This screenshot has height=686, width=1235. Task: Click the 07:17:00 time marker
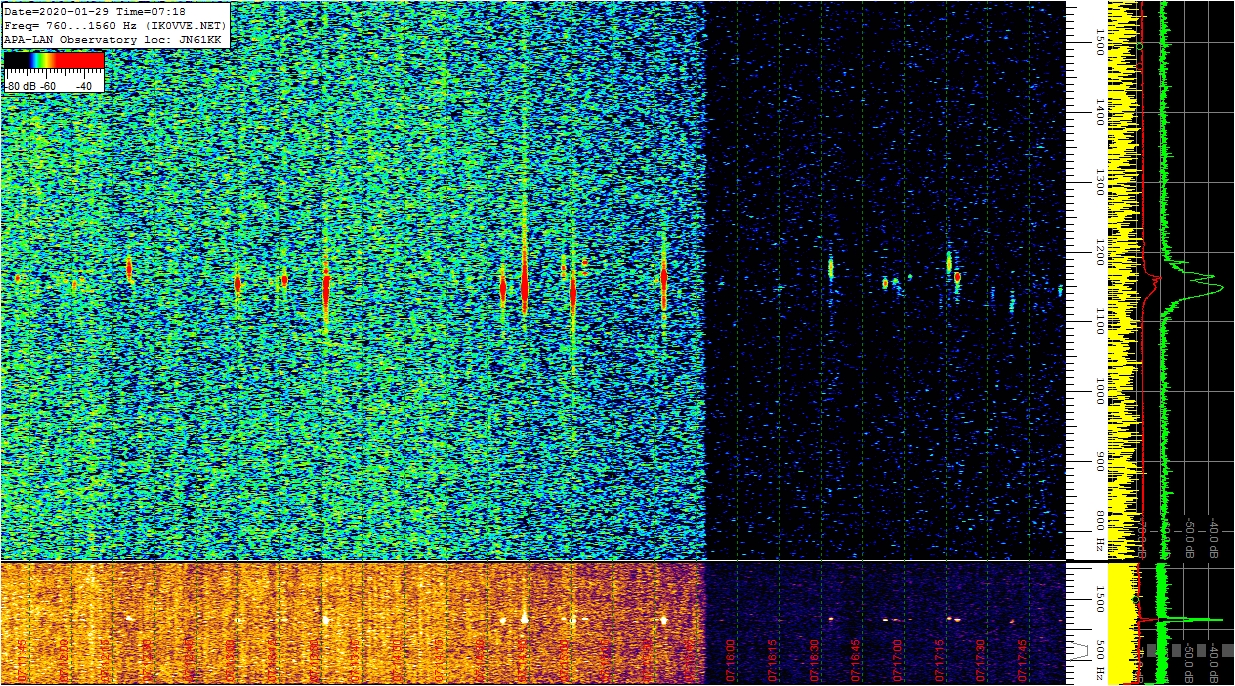point(897,660)
